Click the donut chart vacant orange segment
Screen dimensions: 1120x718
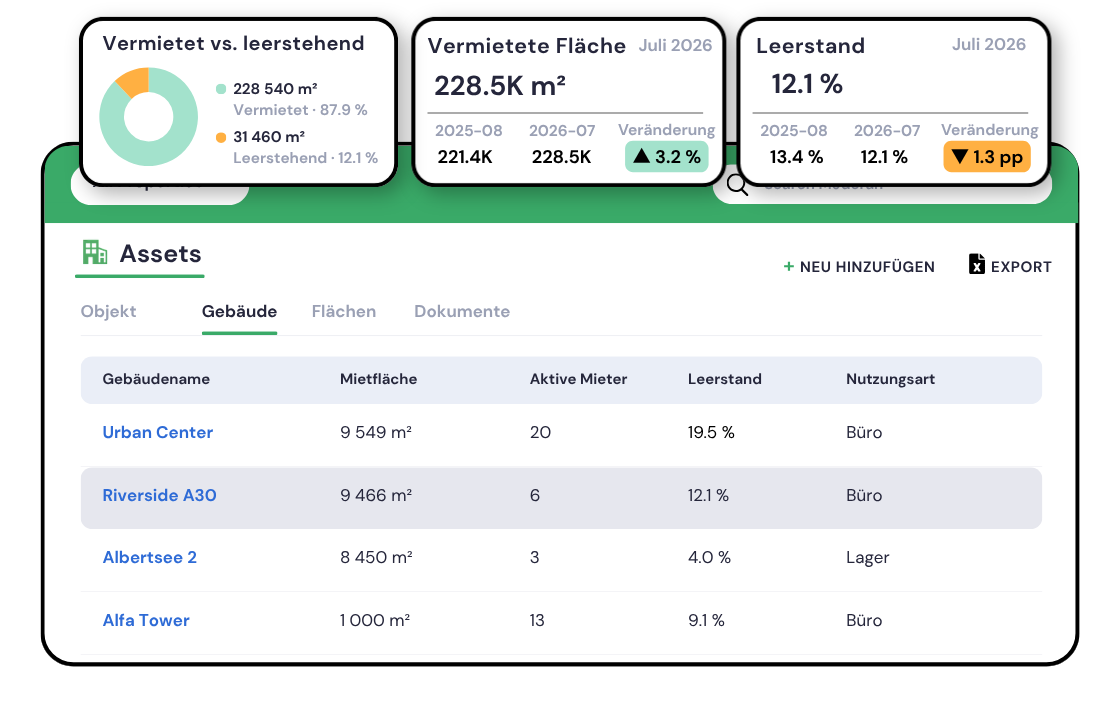(134, 81)
